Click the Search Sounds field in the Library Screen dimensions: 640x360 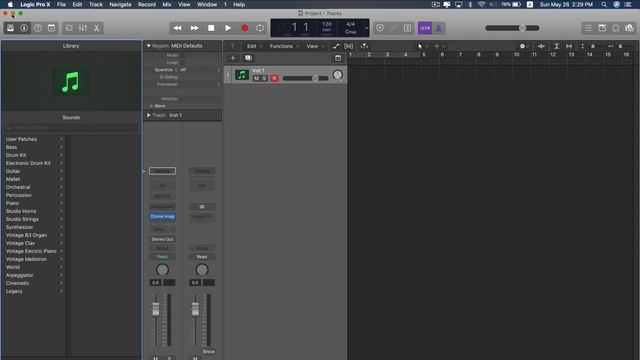tap(71, 127)
